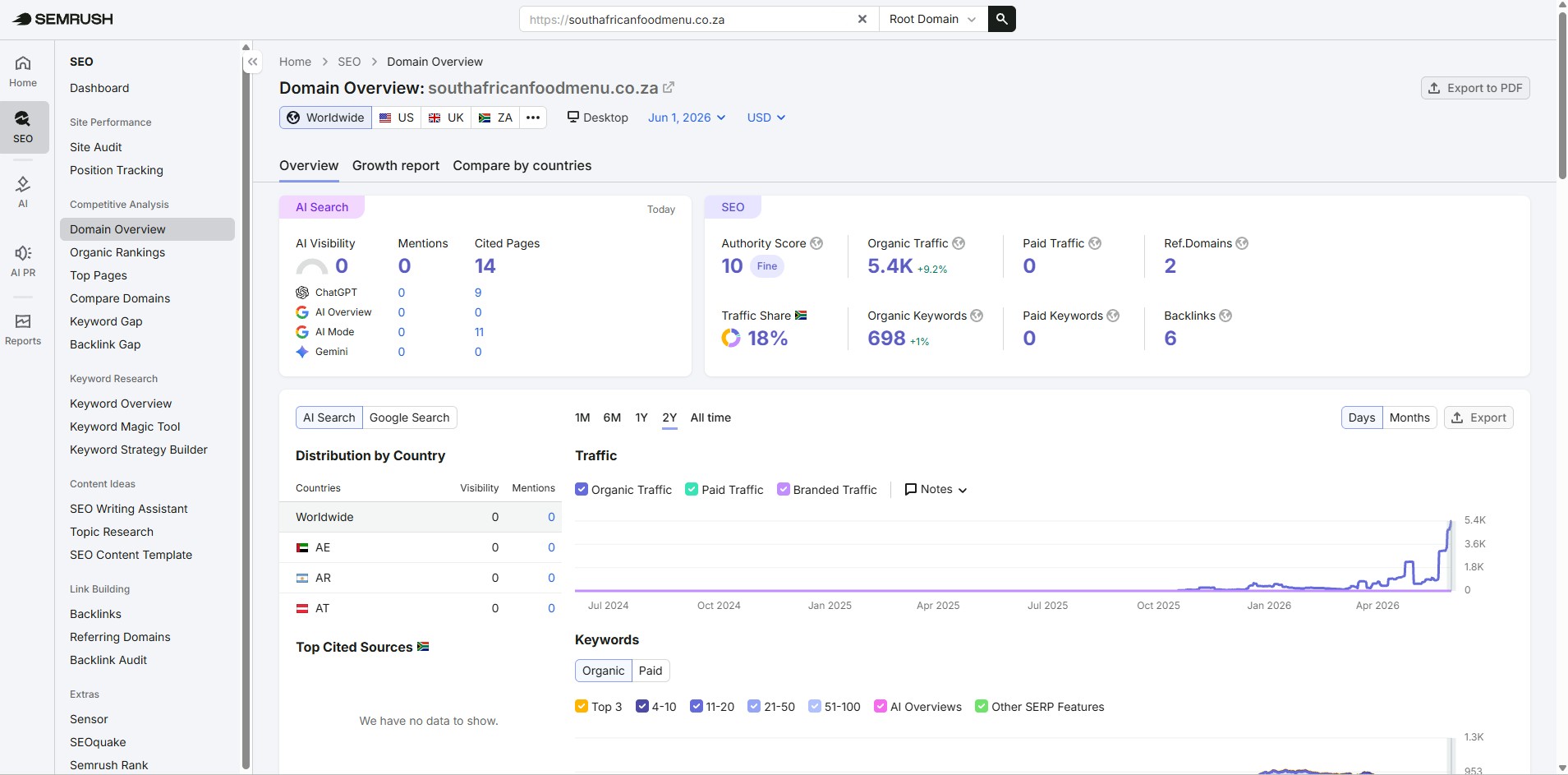This screenshot has width=1568, height=775.
Task: Toggle the 21-50 keywords checkbox
Action: [x=754, y=707]
